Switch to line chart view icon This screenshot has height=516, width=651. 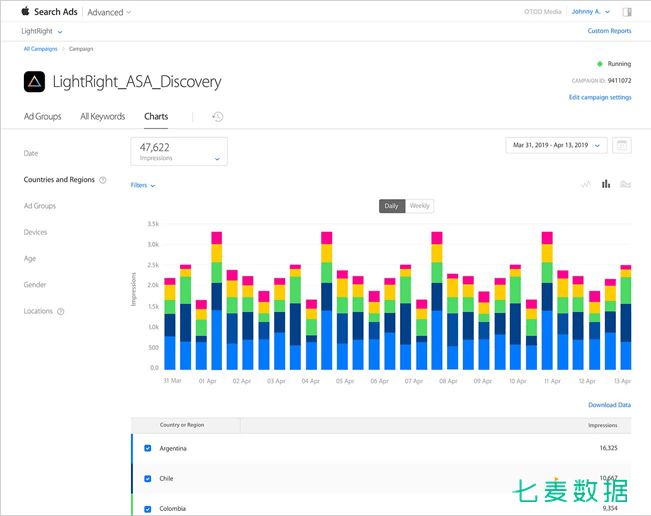[586, 184]
